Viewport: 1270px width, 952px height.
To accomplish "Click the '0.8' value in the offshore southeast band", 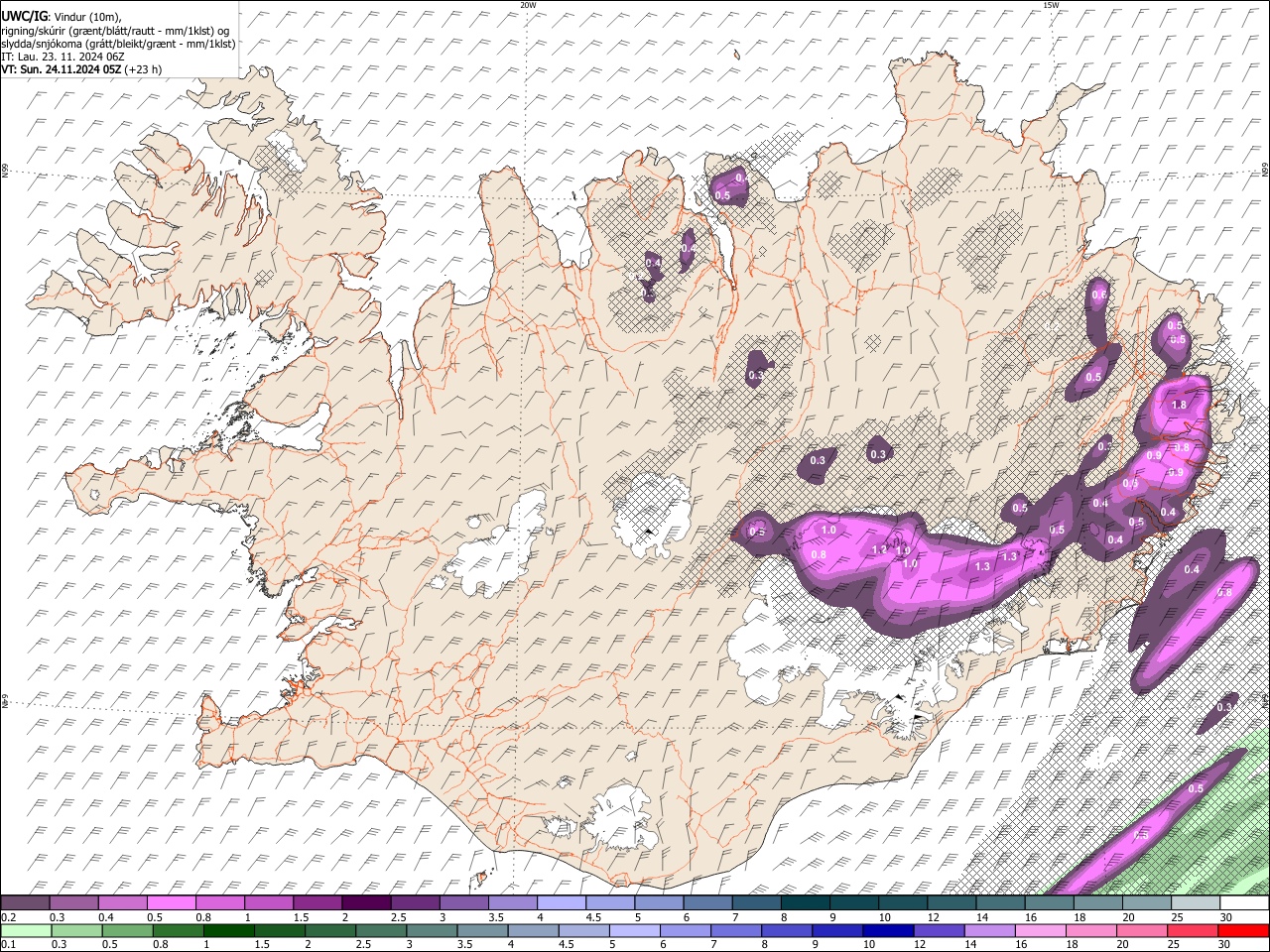I will click(1224, 593).
